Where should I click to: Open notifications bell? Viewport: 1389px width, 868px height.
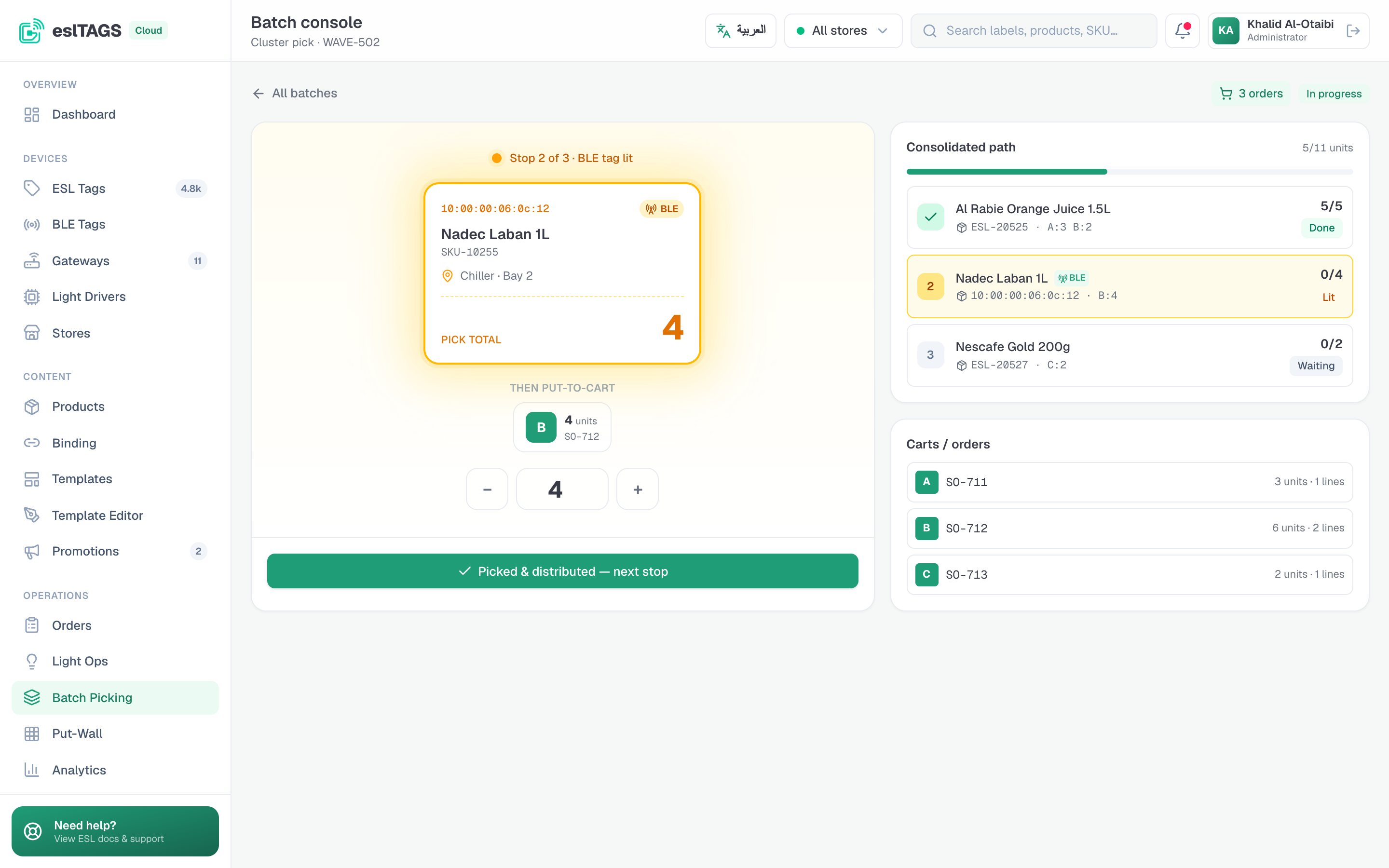1183,30
